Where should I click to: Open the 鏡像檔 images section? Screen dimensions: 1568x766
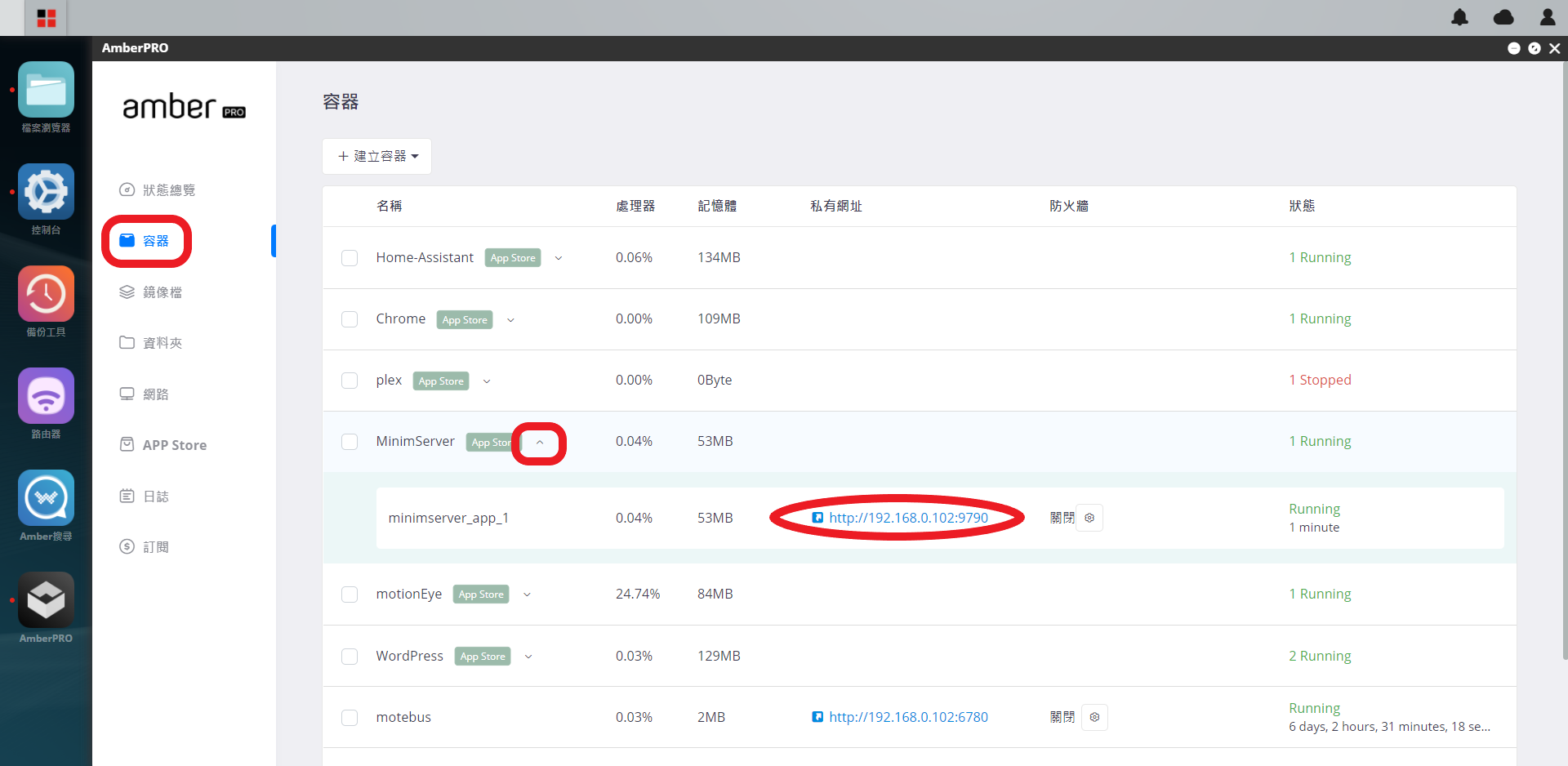[x=151, y=292]
